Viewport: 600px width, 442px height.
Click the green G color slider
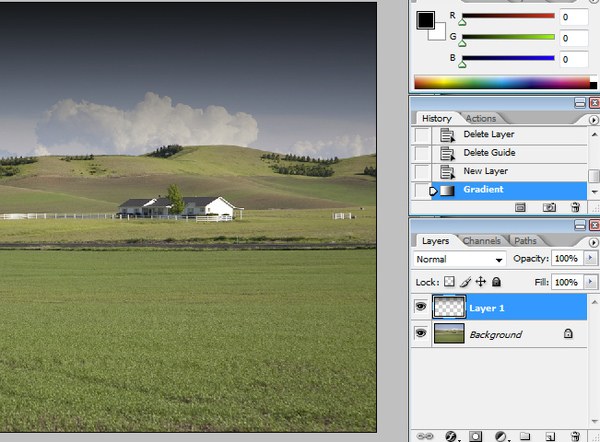(x=508, y=37)
